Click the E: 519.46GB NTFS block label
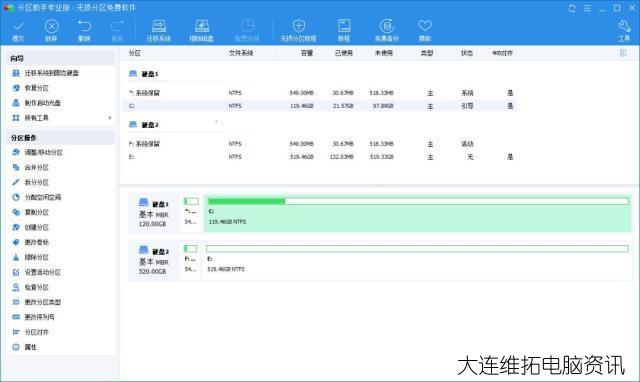The image size is (640, 382). click(x=226, y=269)
